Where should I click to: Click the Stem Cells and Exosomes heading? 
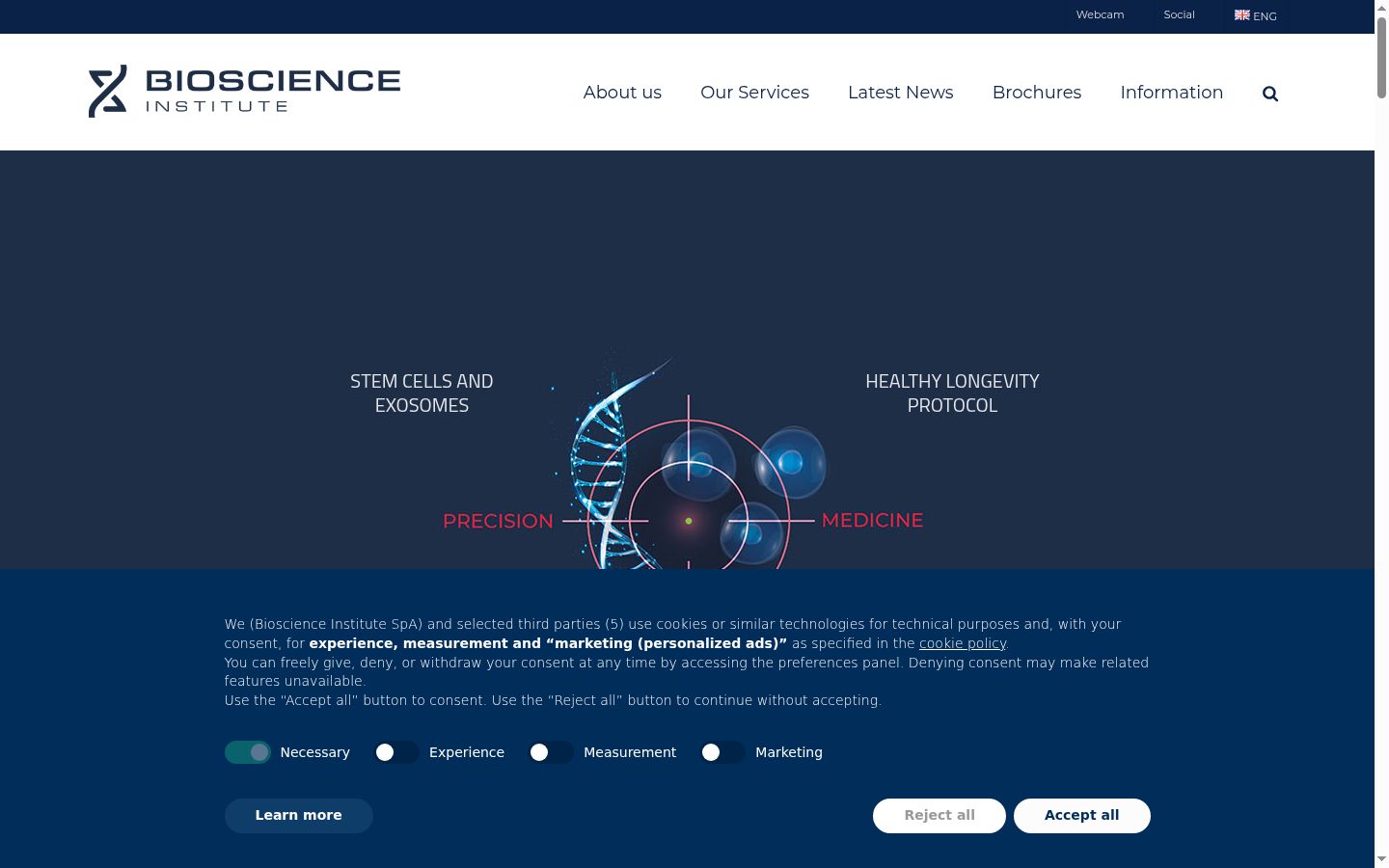coord(422,393)
